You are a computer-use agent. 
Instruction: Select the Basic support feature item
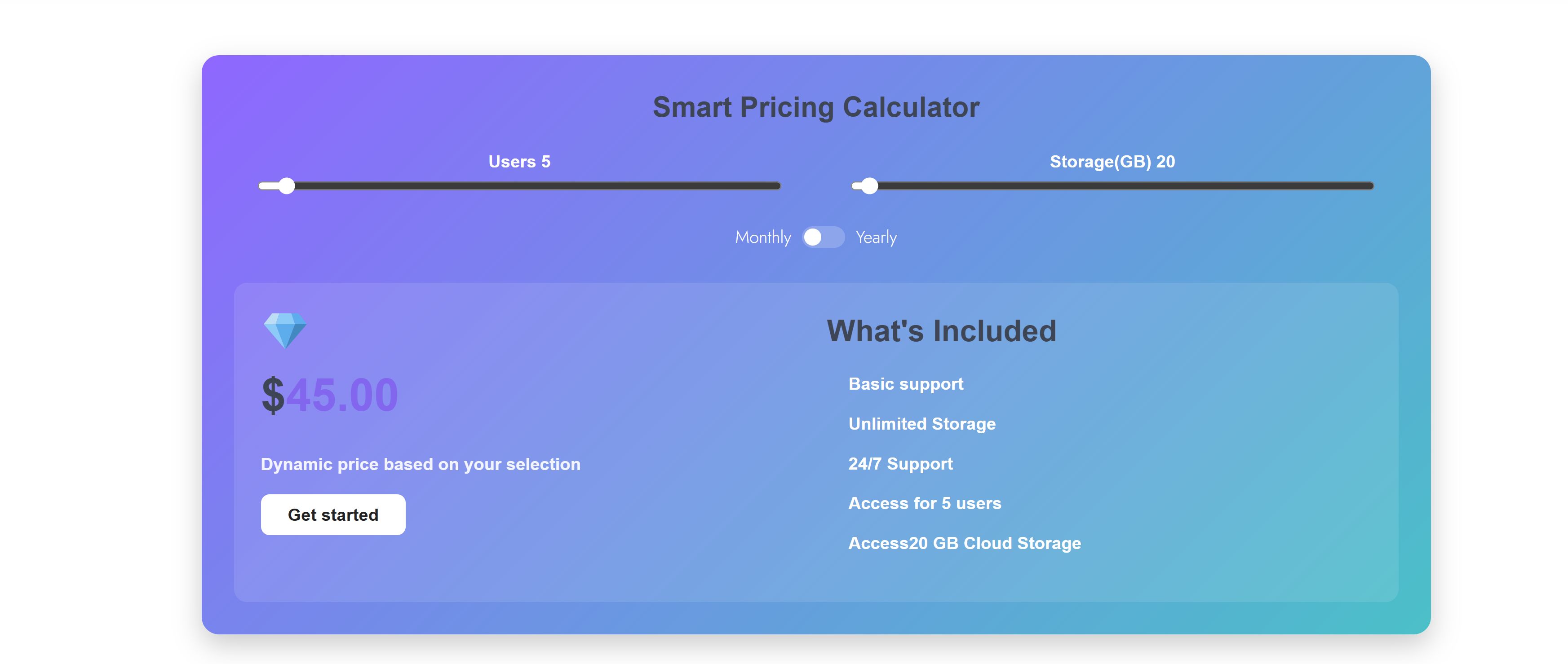pos(906,384)
